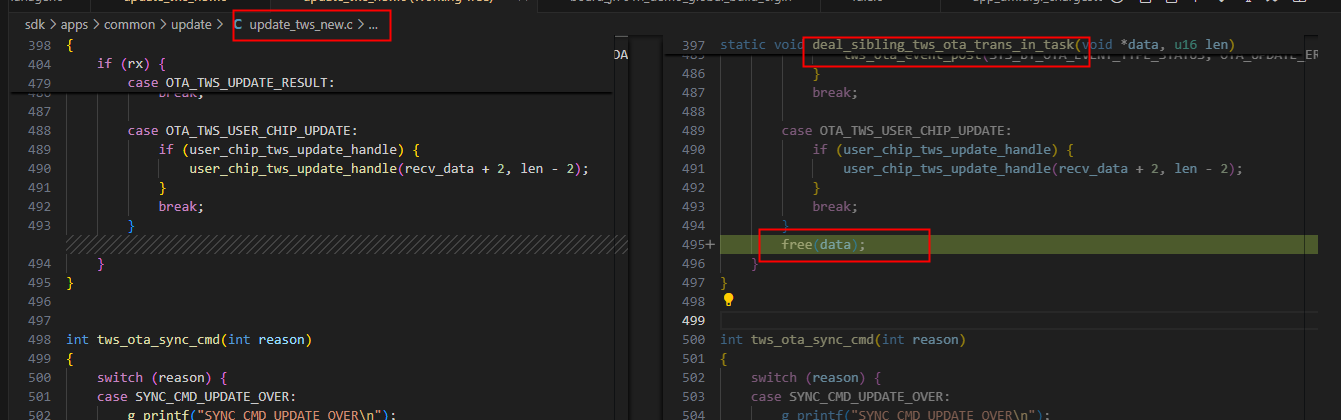Image resolution: width=1341 pixels, height=420 pixels.
Task: Jump to sticky header deal_sibling_tws_ota_trans_in_task
Action: coord(943,46)
